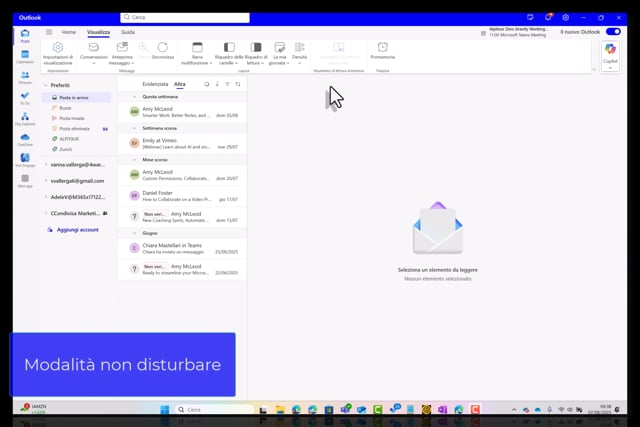
Task: Open the Riquadro delle cartelle dropdown
Action: coord(229,53)
